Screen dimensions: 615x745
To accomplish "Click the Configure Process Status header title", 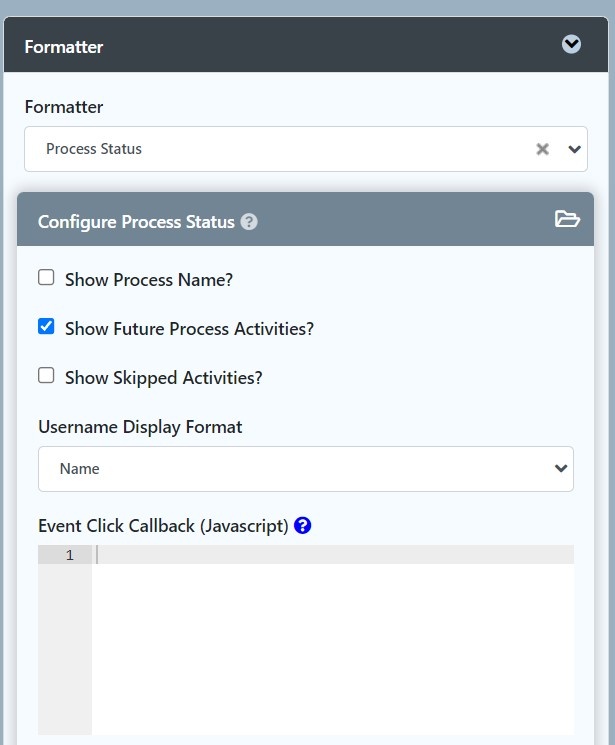I will click(136, 222).
